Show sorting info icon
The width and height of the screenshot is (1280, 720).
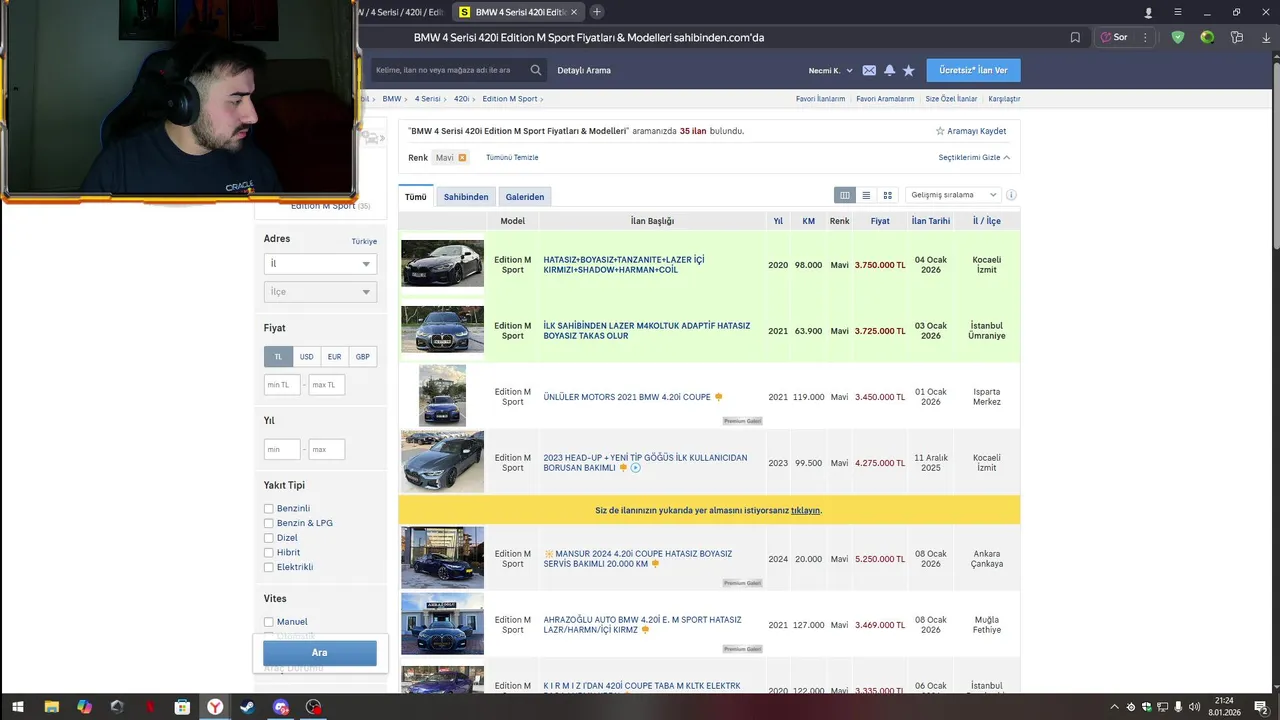pyautogui.click(x=1011, y=195)
